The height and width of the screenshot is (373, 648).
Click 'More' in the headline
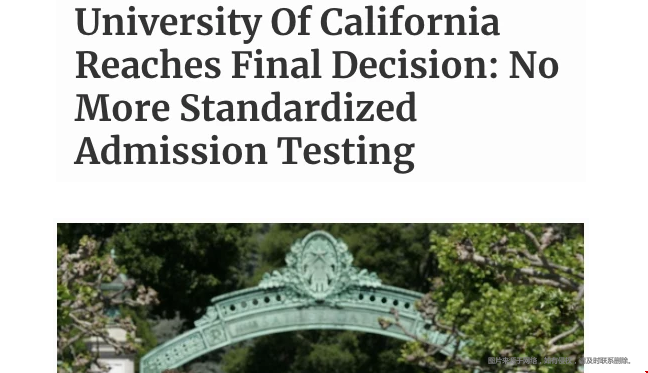pyautogui.click(x=122, y=107)
